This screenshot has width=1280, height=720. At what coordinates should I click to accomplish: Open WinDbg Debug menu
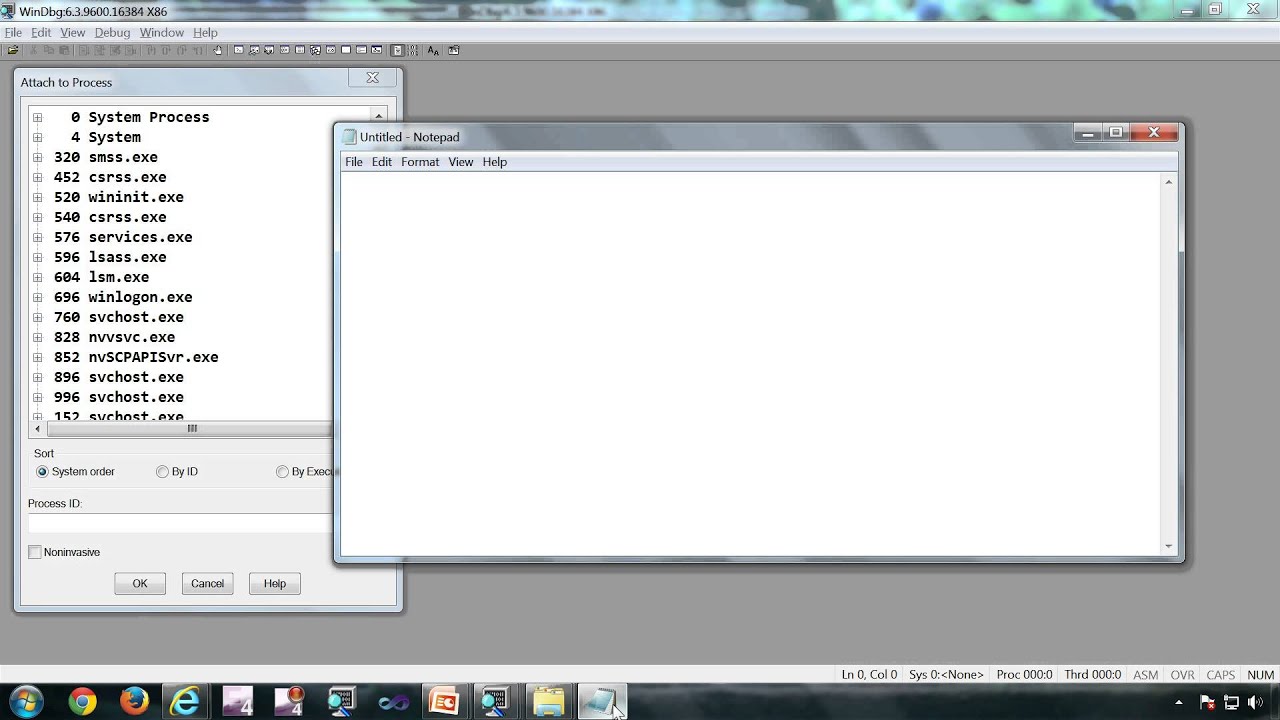[112, 32]
